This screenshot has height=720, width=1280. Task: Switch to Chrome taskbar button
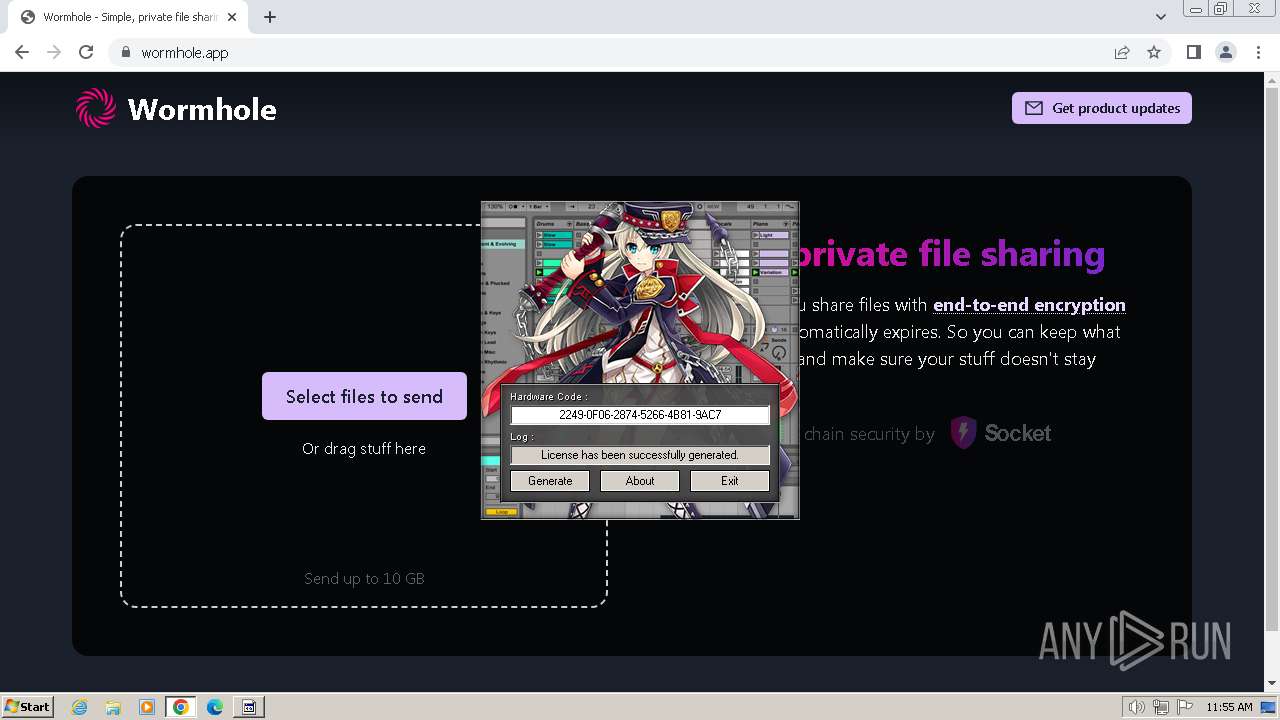pyautogui.click(x=181, y=707)
